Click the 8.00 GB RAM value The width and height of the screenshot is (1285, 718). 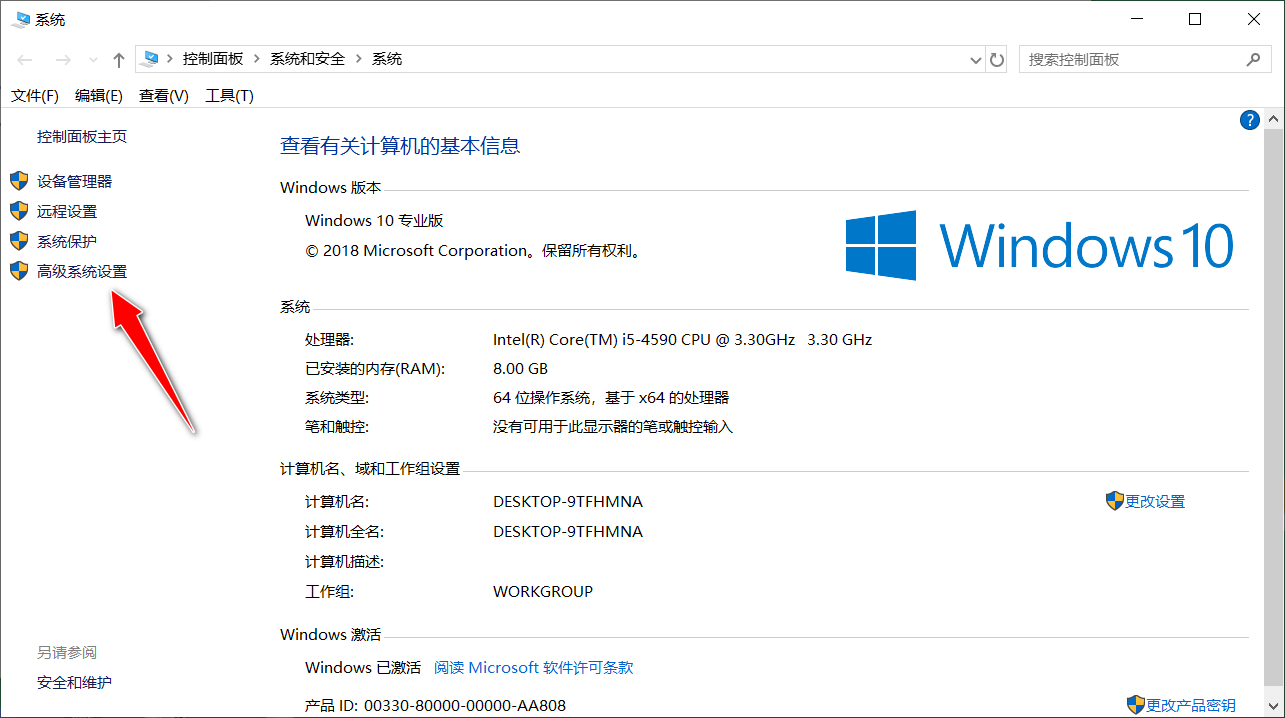pos(520,368)
